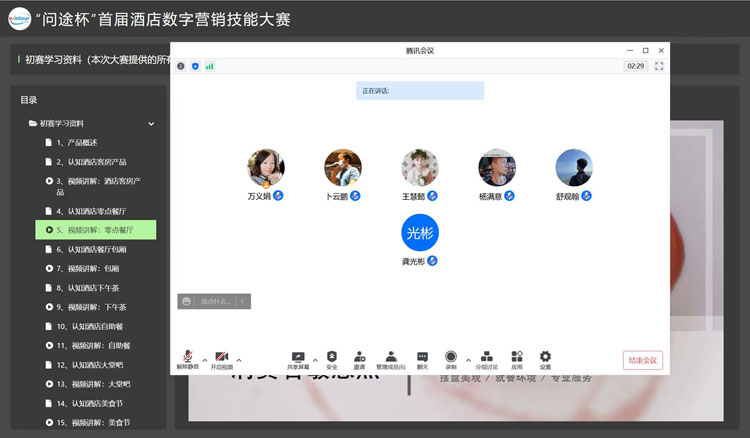This screenshot has height=438, width=750.
Task: Open the Security (安全) shield menu
Action: click(332, 360)
